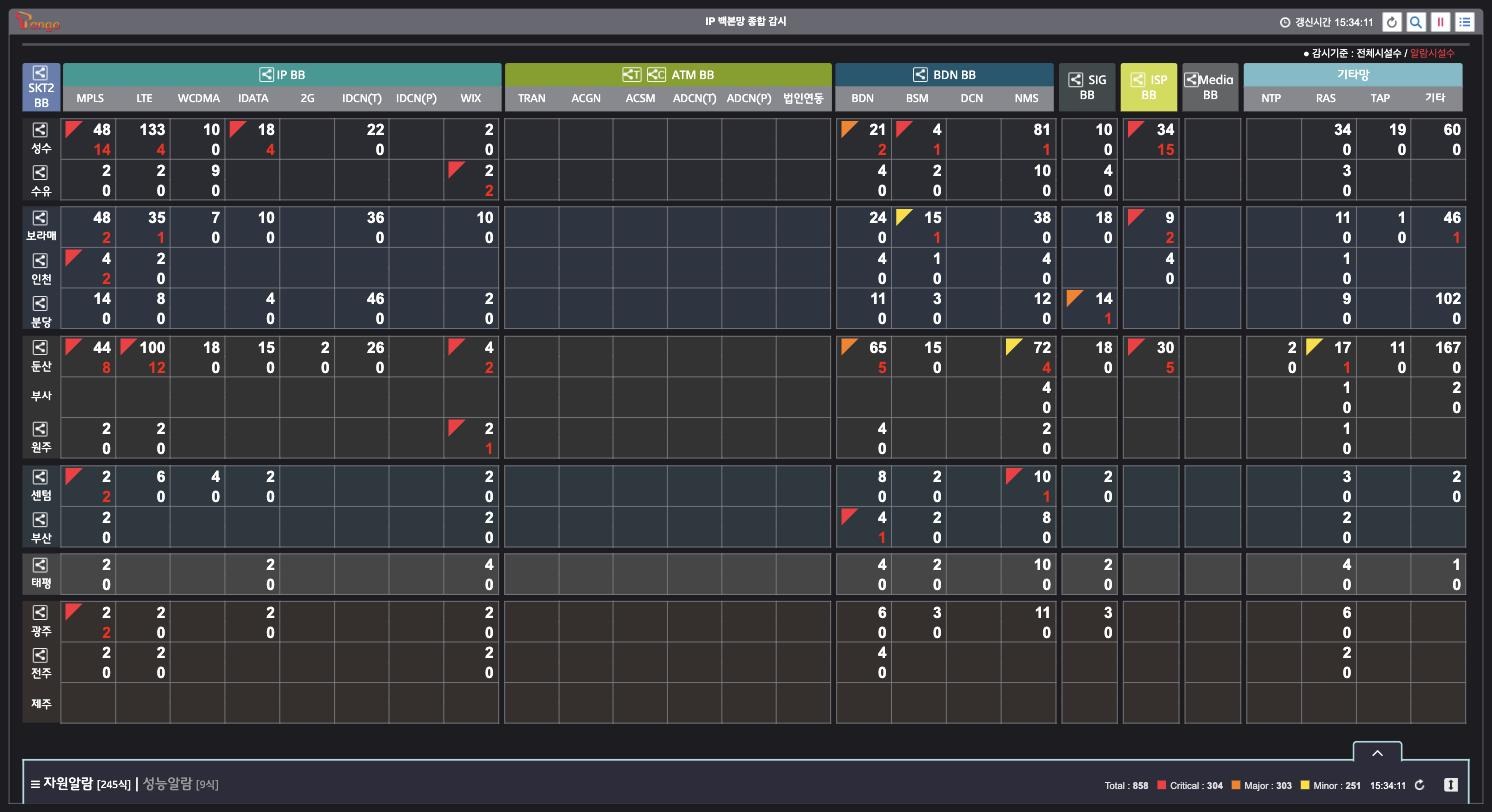Open topology icon for 태평 row

[41, 565]
